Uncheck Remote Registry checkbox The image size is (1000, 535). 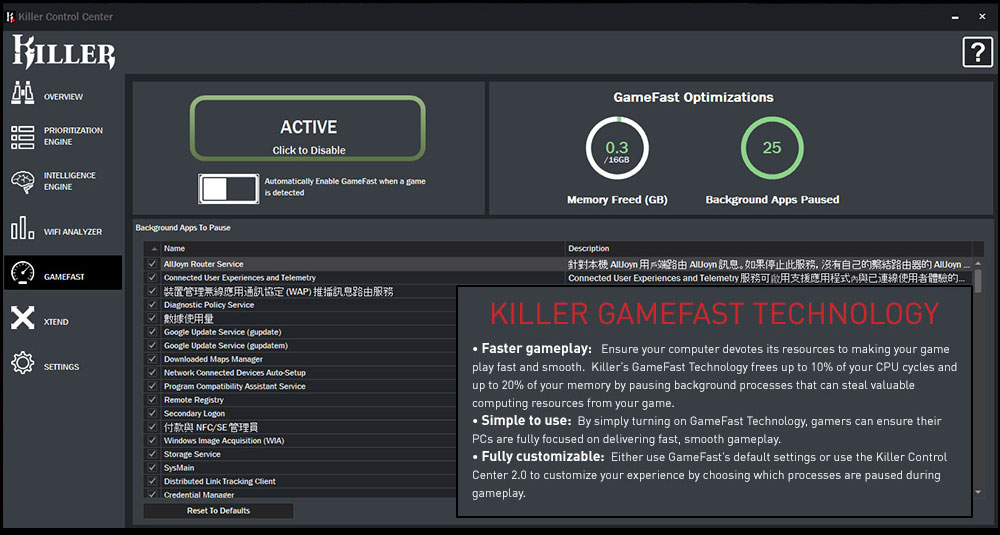click(152, 399)
